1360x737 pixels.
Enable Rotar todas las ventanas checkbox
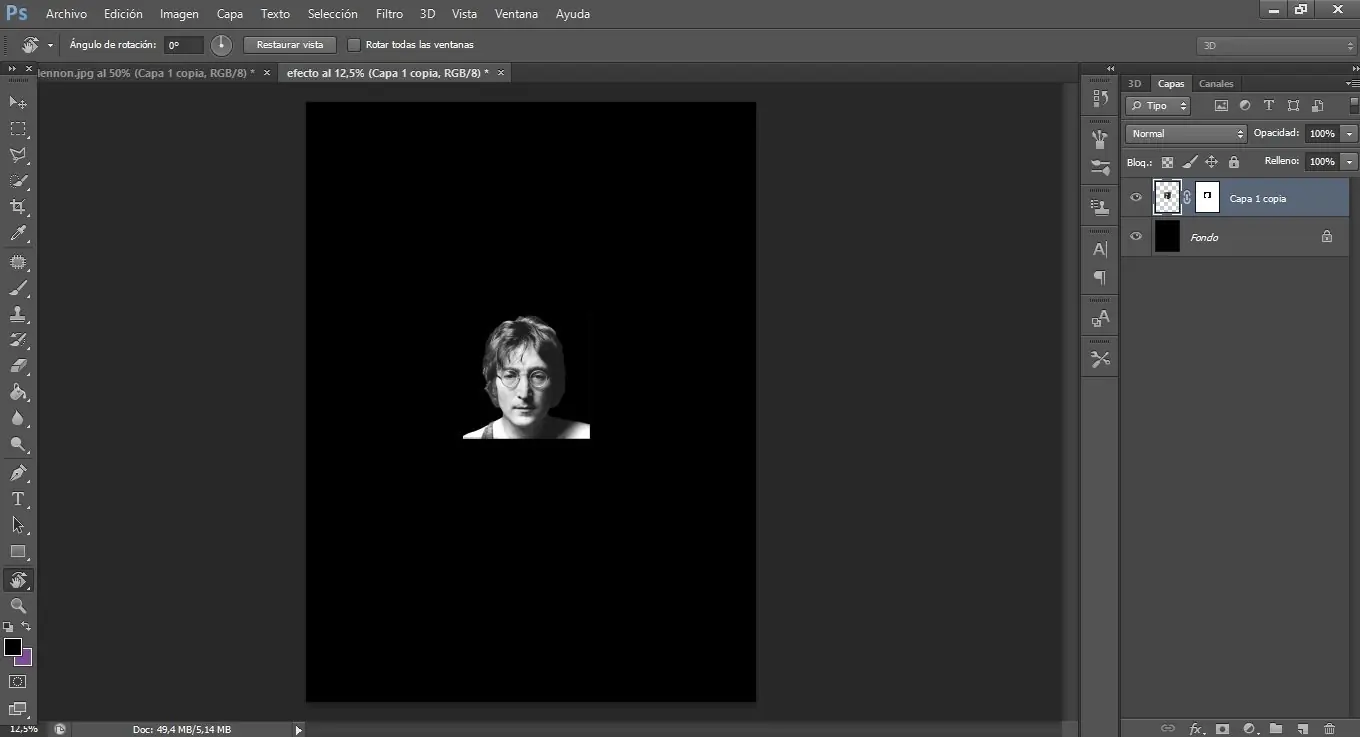click(354, 45)
